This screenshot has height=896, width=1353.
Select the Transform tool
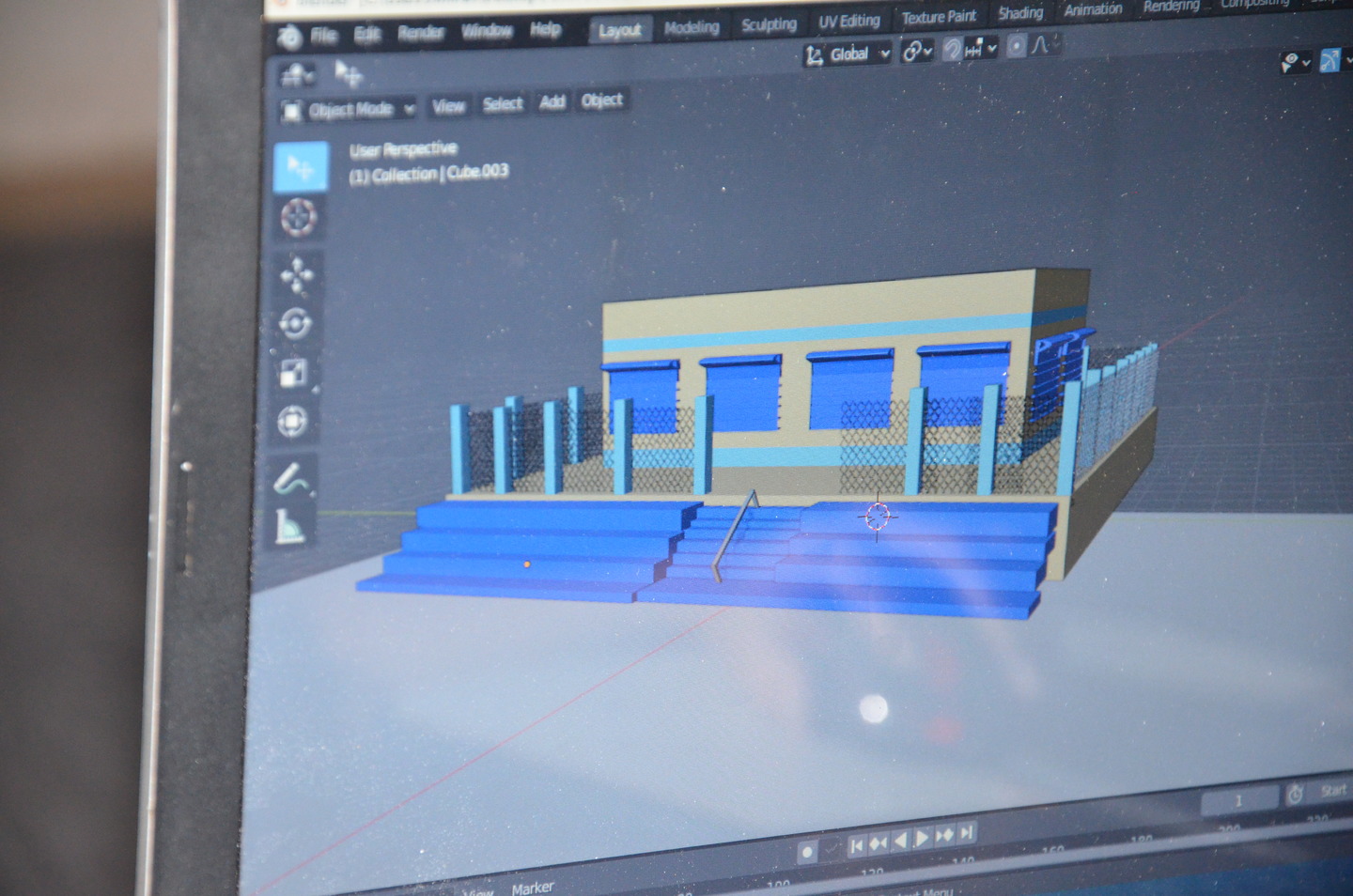pyautogui.click(x=292, y=421)
